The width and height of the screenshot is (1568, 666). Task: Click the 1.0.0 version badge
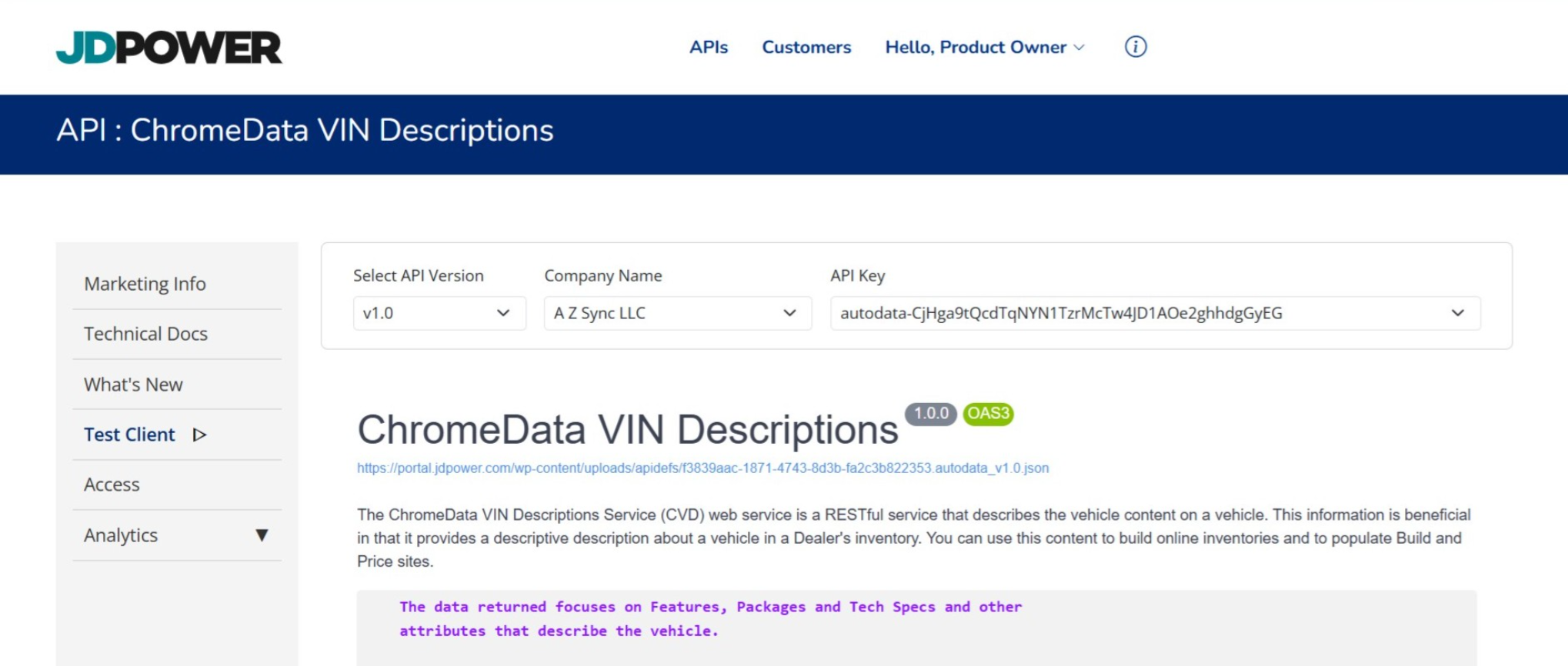point(931,414)
